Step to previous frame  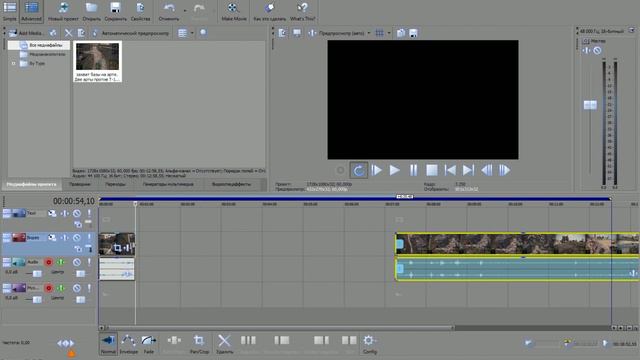(487, 170)
